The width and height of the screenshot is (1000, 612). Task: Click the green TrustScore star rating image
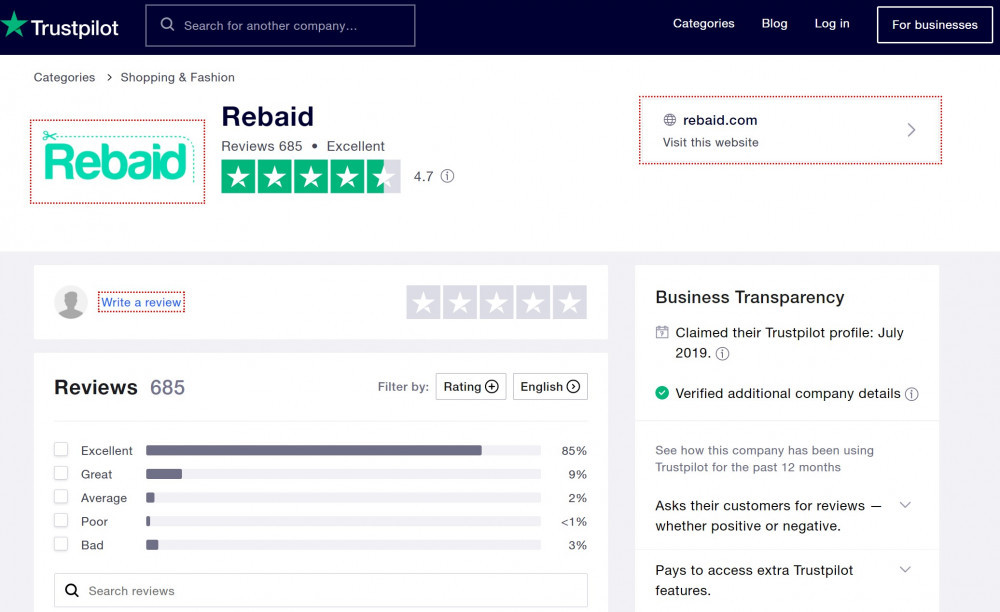pos(311,176)
